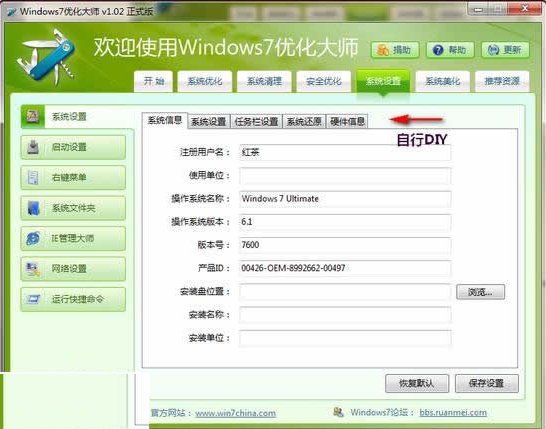
Task: Switch to the 硬件信息 sub-tab
Action: (347, 122)
